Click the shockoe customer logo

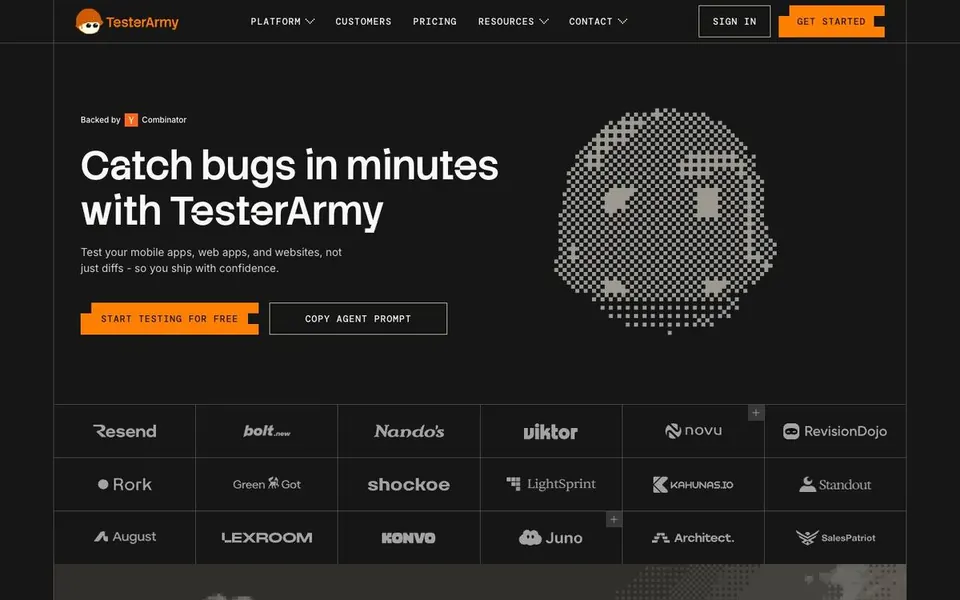[x=409, y=484]
